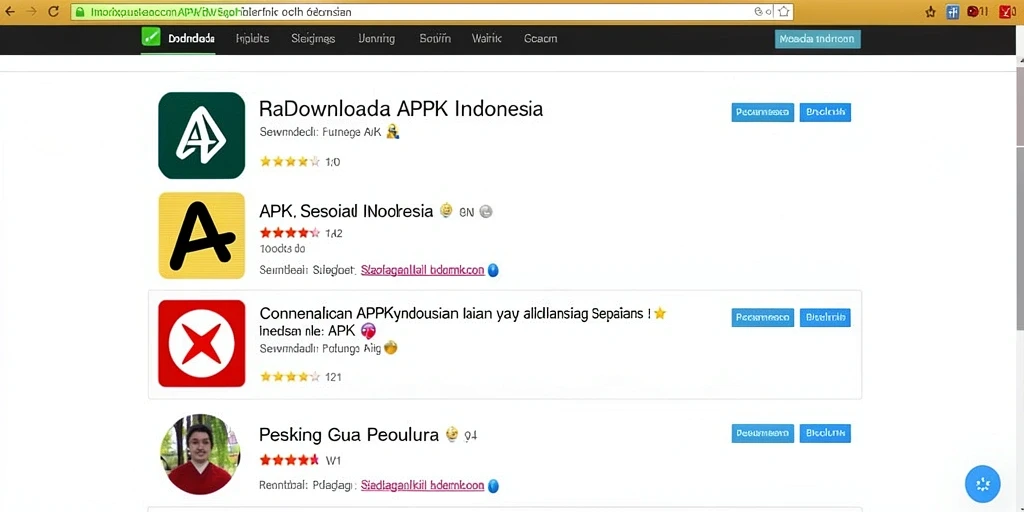
Task: Click the text Sewnndadh Polunga Aiig
Action: [x=319, y=349]
